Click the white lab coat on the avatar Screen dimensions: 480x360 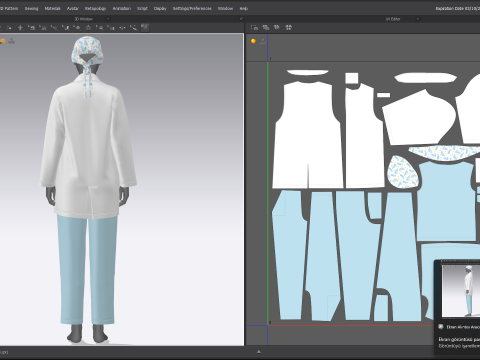tap(87, 143)
